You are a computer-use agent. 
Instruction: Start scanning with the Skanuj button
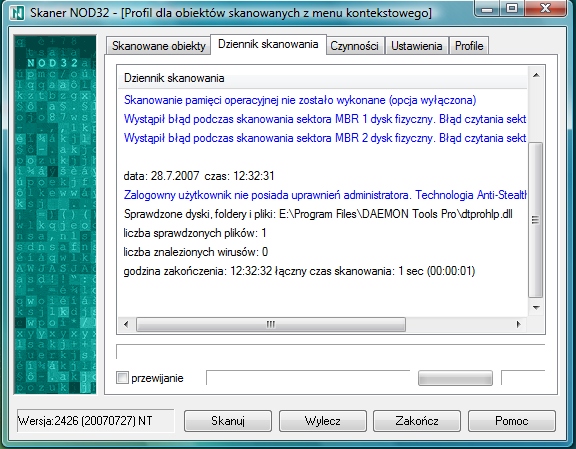[x=228, y=421]
